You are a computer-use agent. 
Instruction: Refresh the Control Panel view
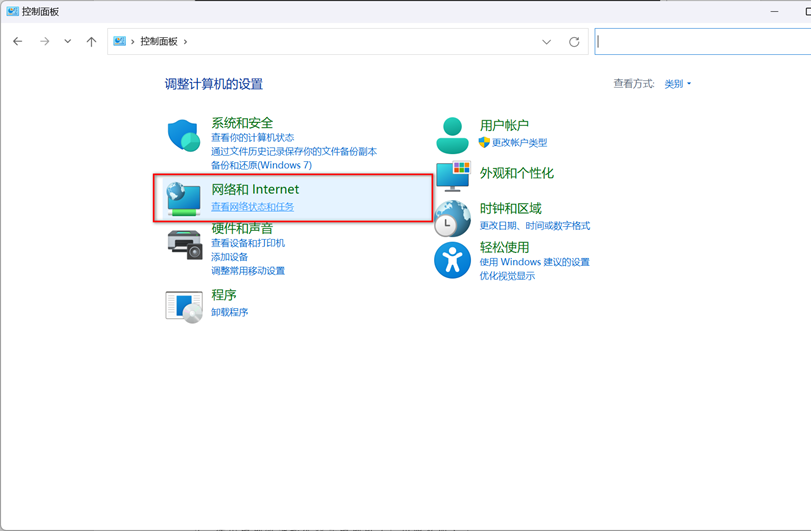[x=574, y=42]
